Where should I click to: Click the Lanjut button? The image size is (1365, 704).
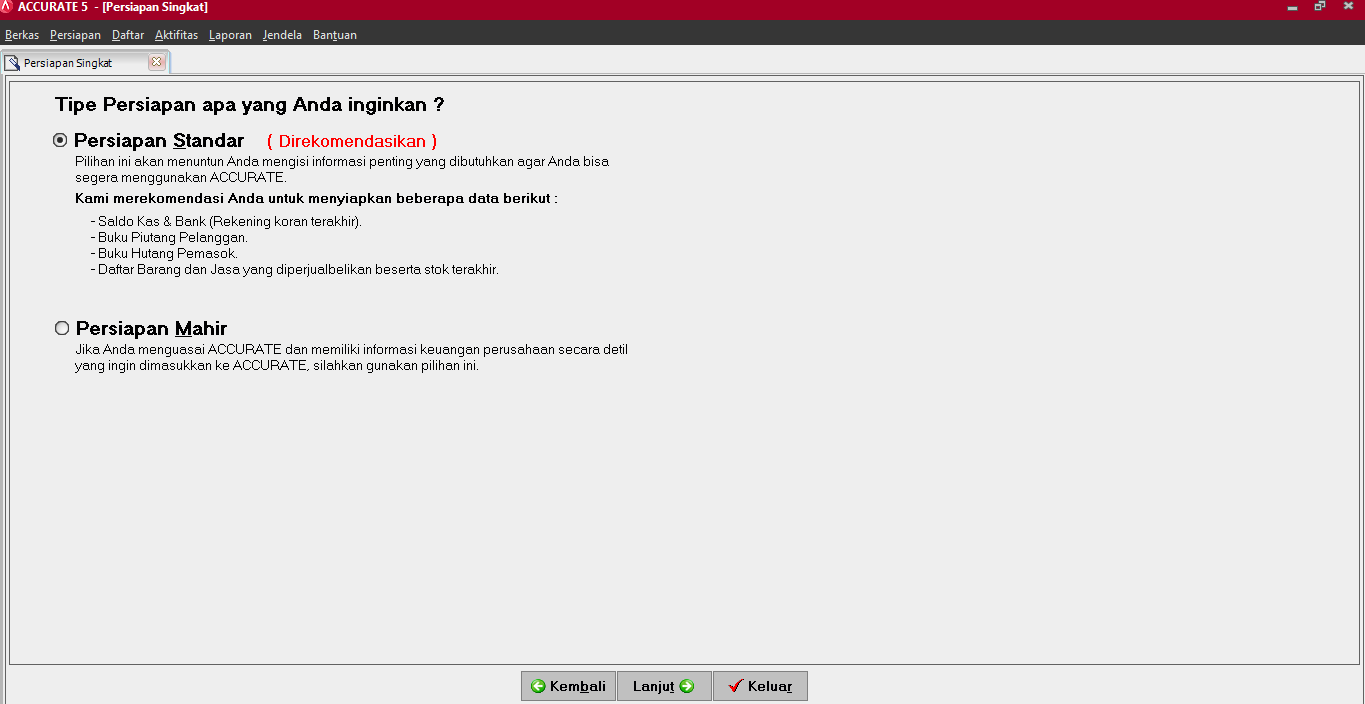664,686
